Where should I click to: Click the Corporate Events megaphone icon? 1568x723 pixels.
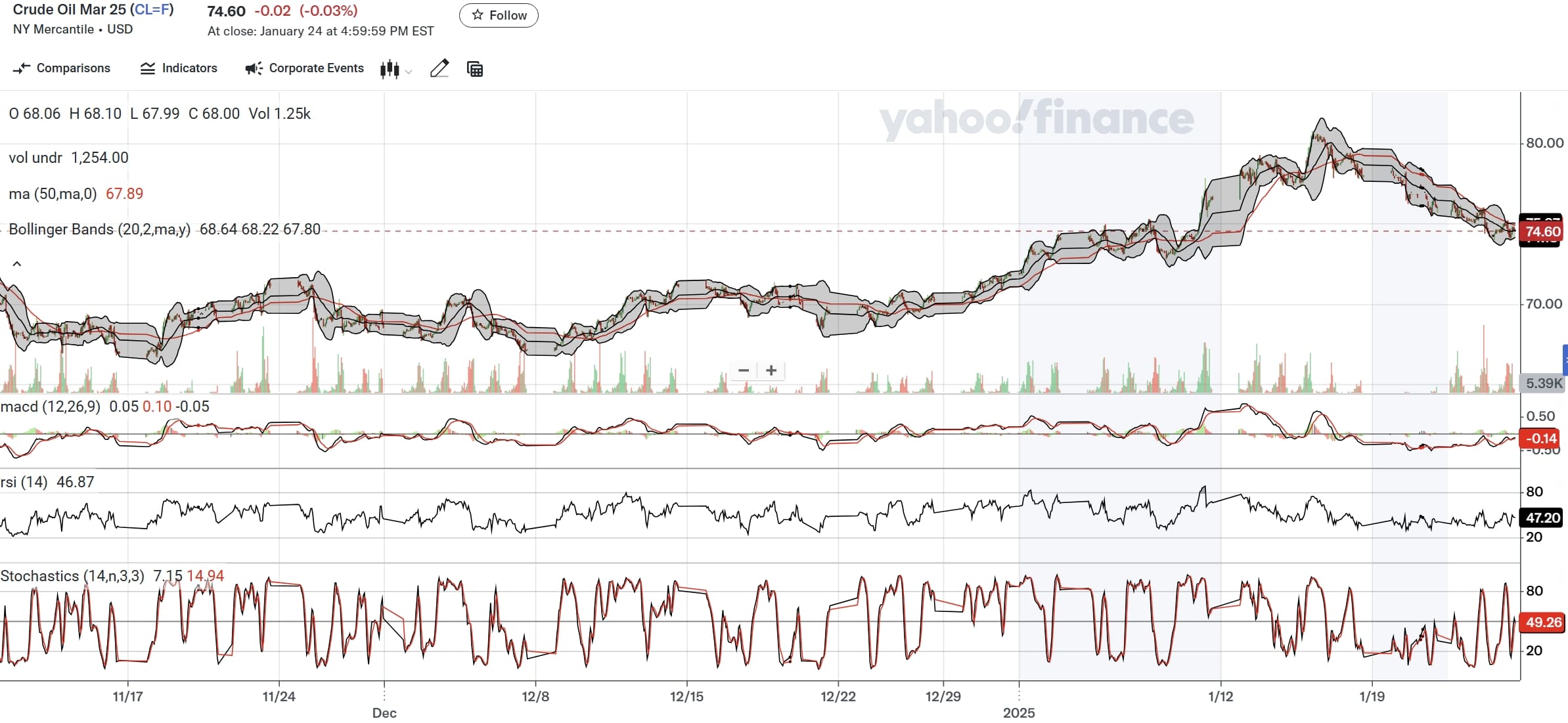[254, 68]
